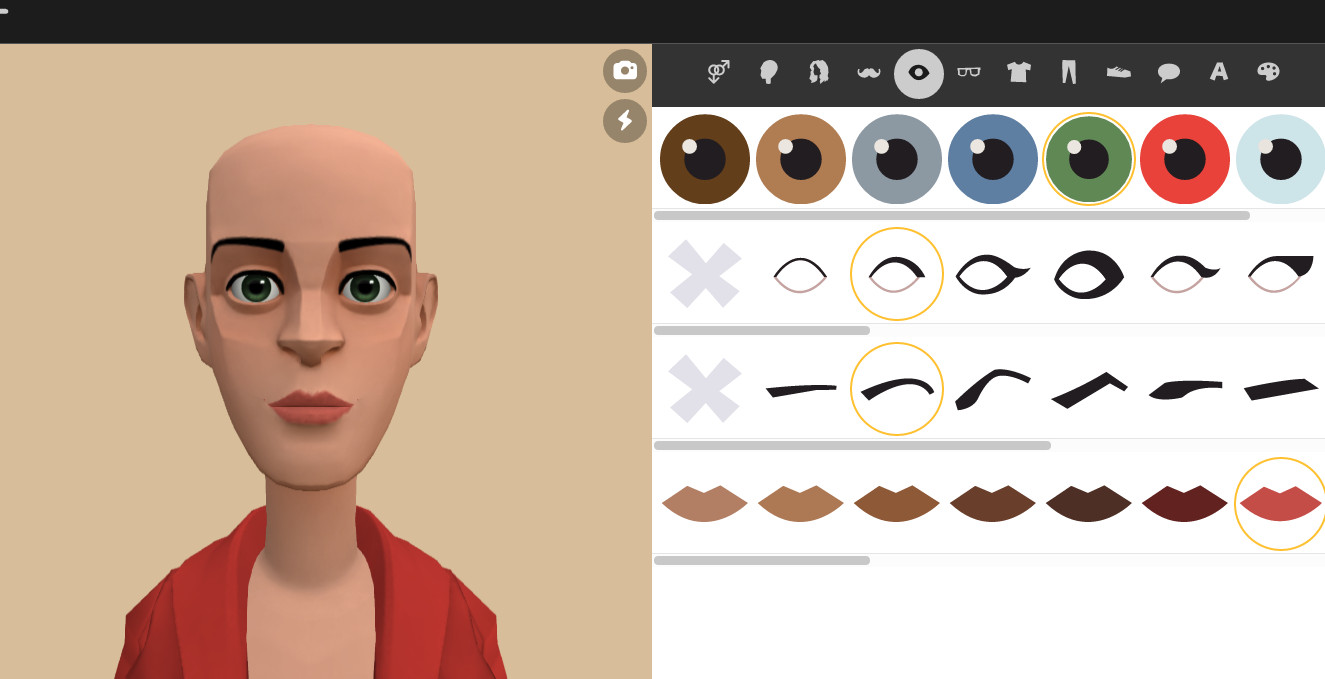Open the color palette tab
The height and width of the screenshot is (679, 1325).
(1268, 72)
